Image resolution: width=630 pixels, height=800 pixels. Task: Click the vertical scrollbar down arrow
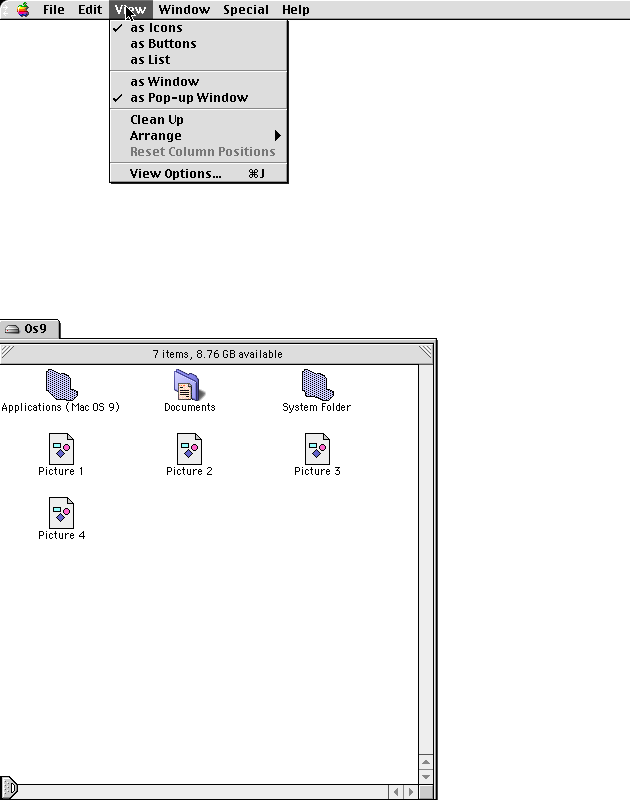pyautogui.click(x=426, y=777)
